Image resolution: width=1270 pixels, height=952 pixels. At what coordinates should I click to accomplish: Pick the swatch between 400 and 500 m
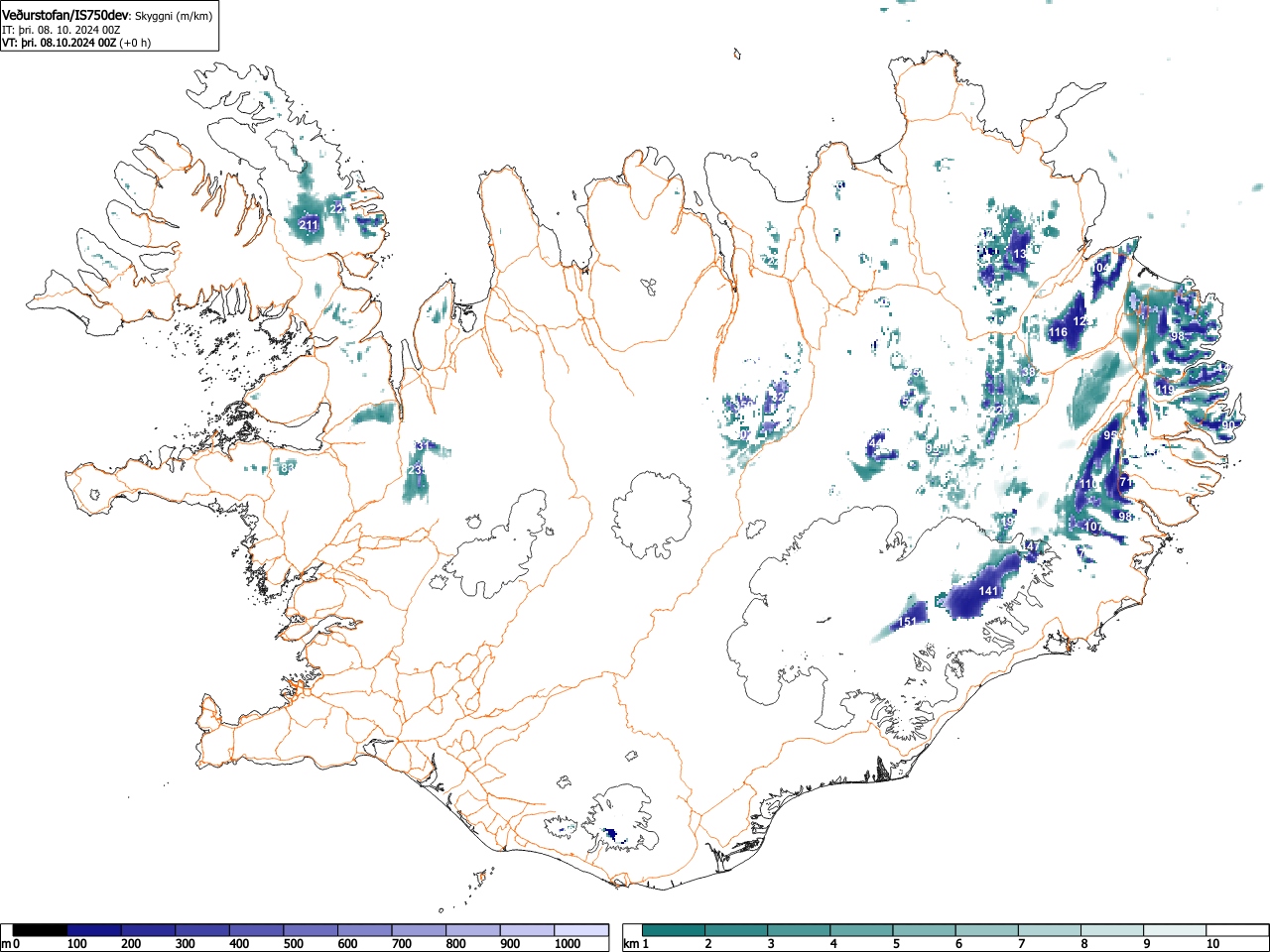pyautogui.click(x=257, y=930)
